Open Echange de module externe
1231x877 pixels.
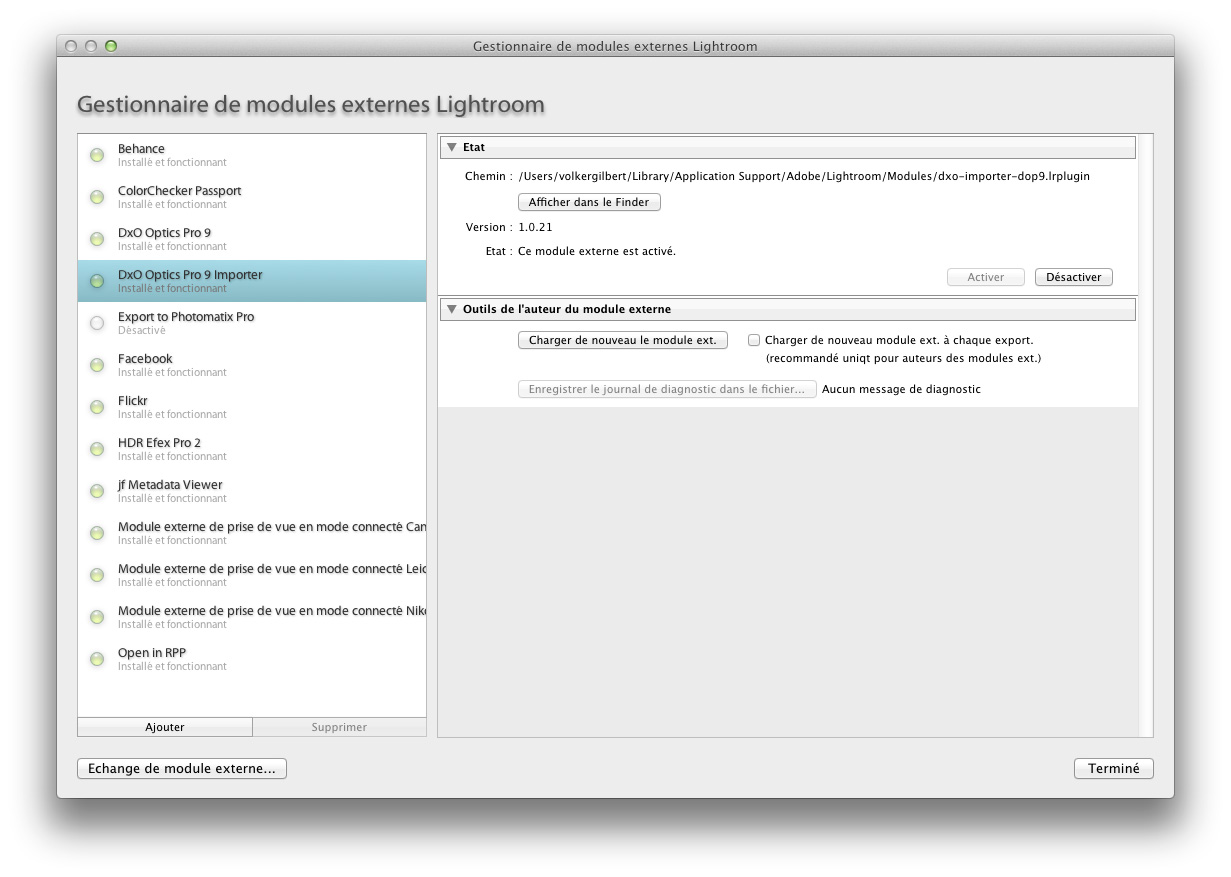pyautogui.click(x=182, y=769)
